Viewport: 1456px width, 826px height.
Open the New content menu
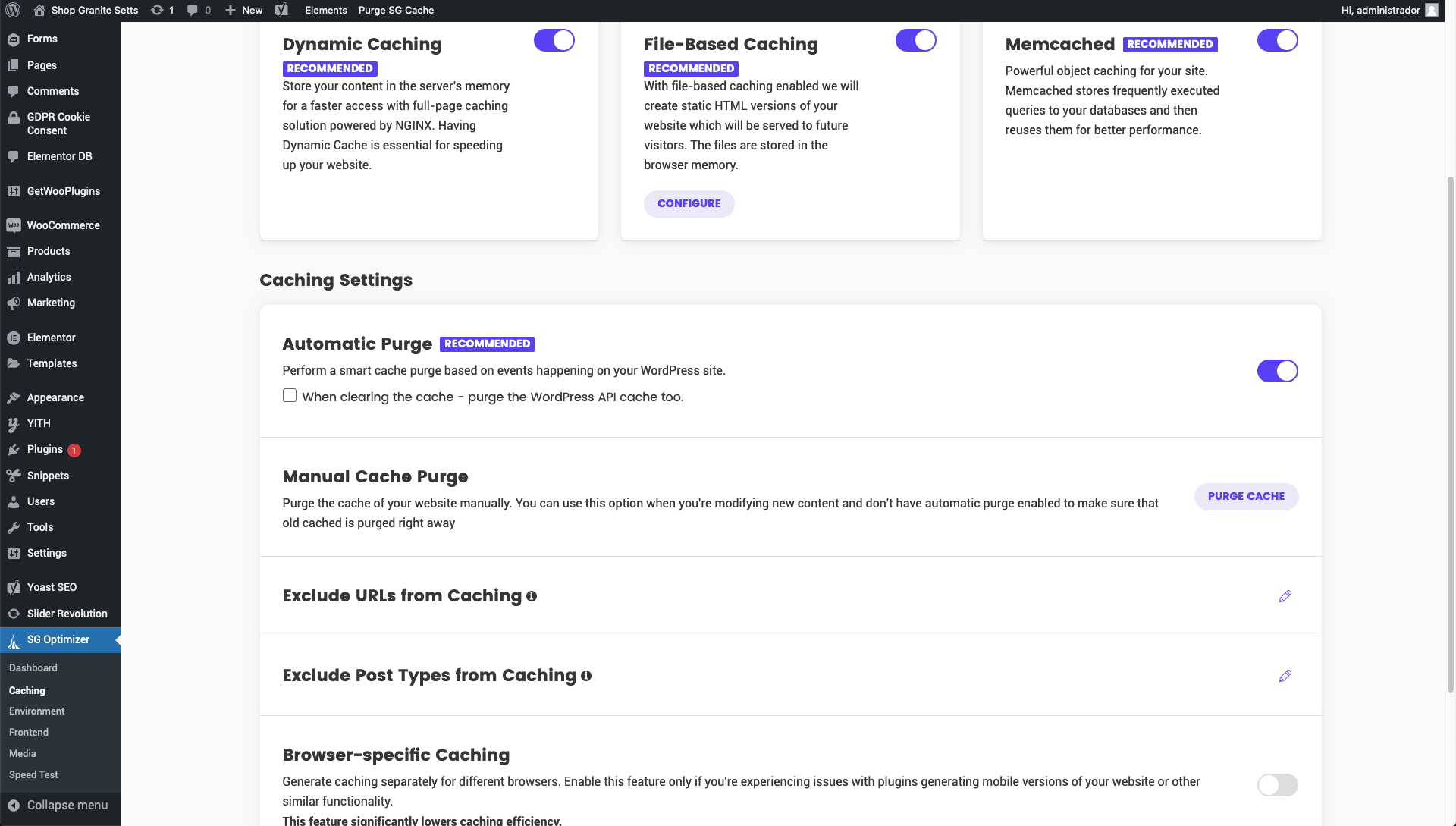coord(244,10)
